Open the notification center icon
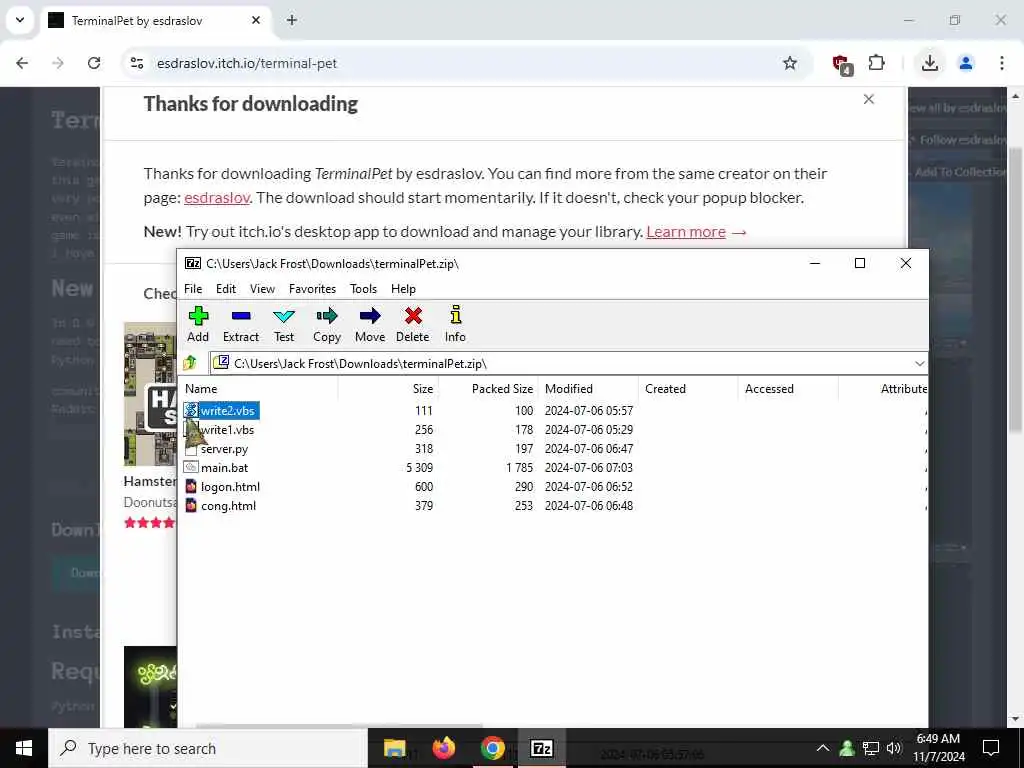The height and width of the screenshot is (768, 1024). coord(991,748)
